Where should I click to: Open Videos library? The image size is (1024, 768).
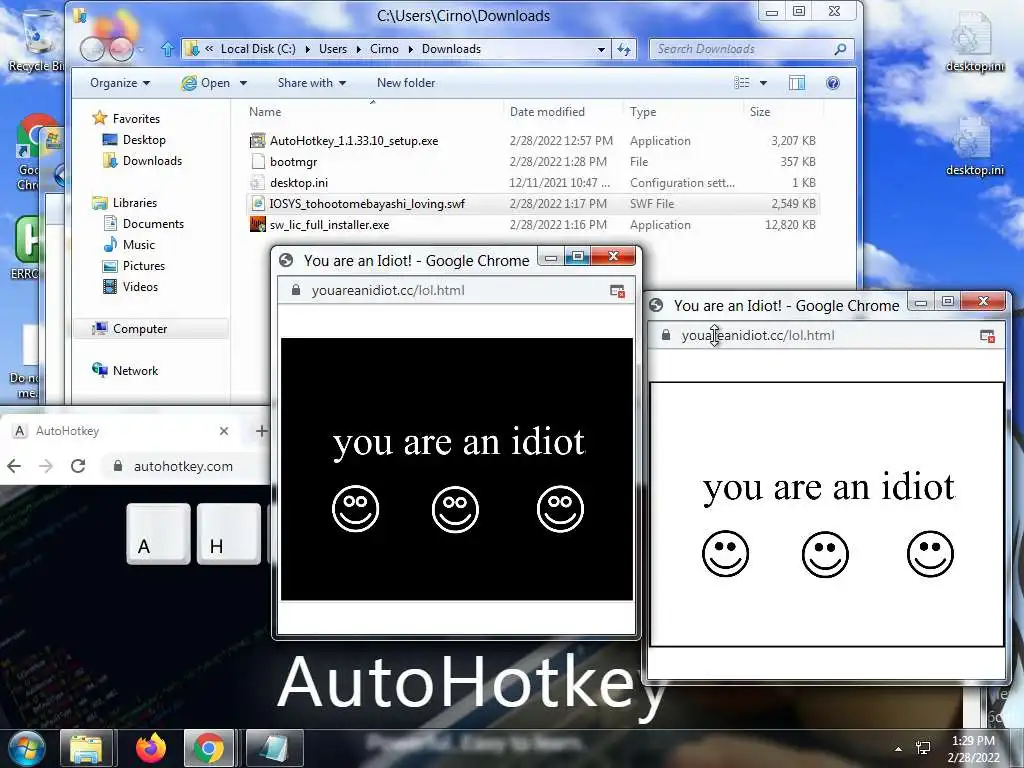coord(140,287)
